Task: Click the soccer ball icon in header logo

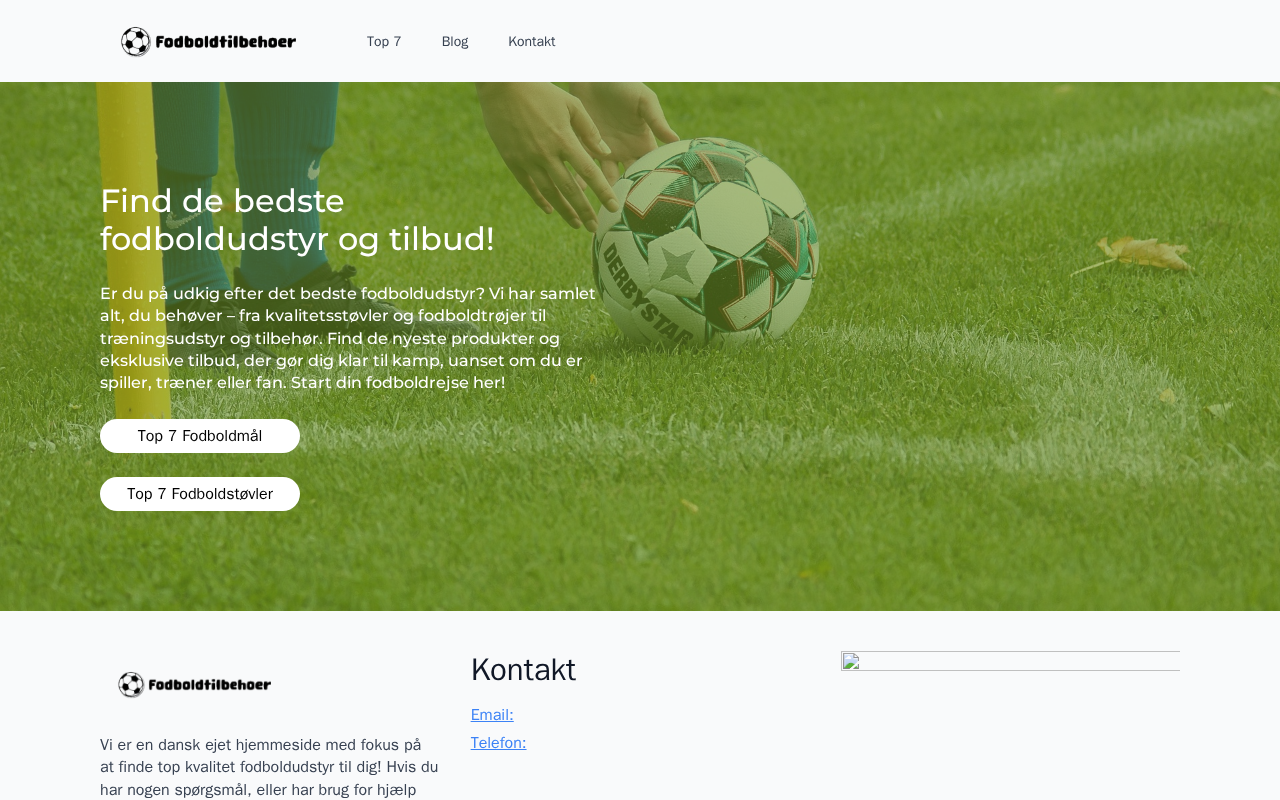Action: (x=136, y=41)
